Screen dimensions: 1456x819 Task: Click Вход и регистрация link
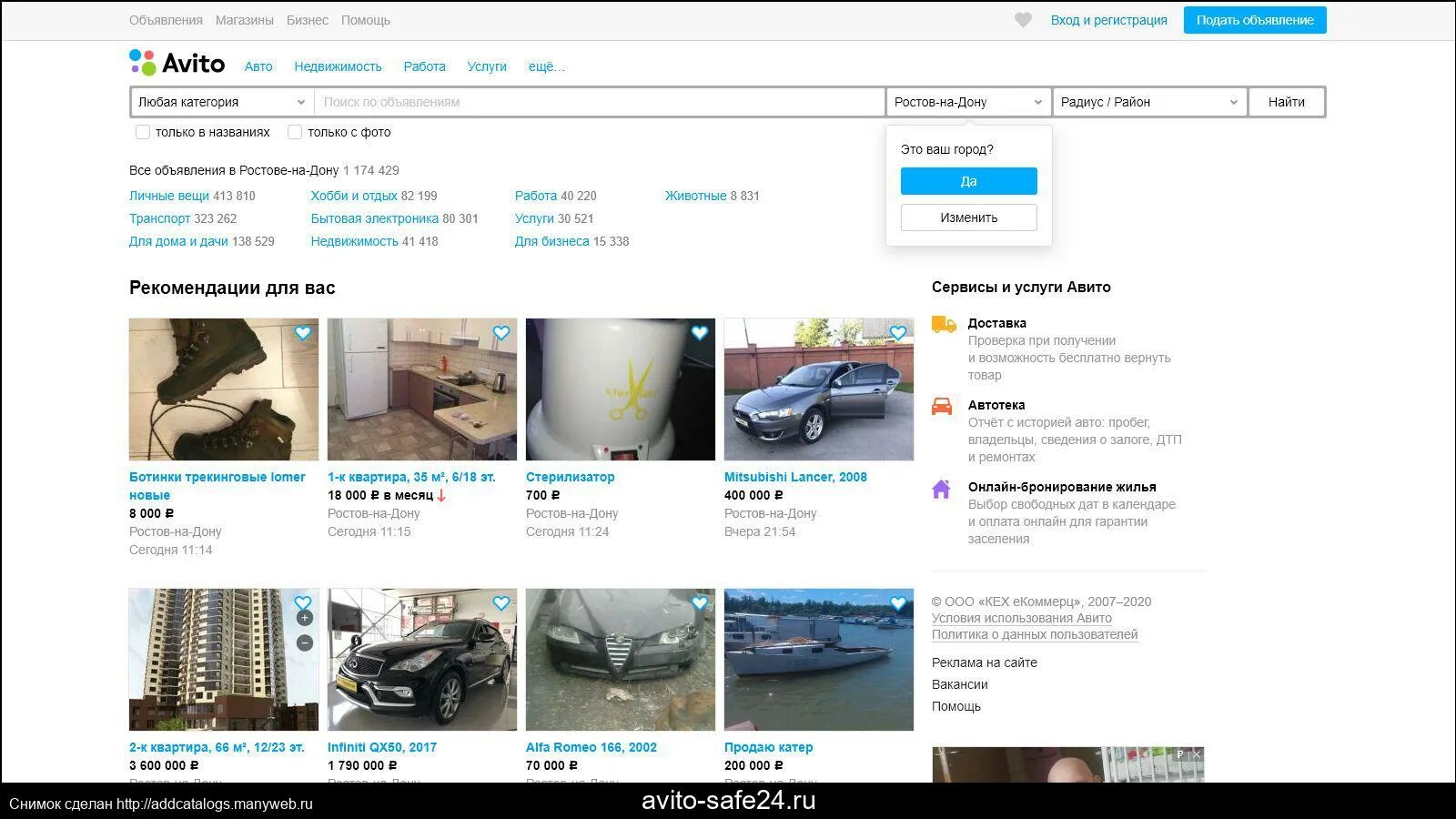coord(1109,20)
